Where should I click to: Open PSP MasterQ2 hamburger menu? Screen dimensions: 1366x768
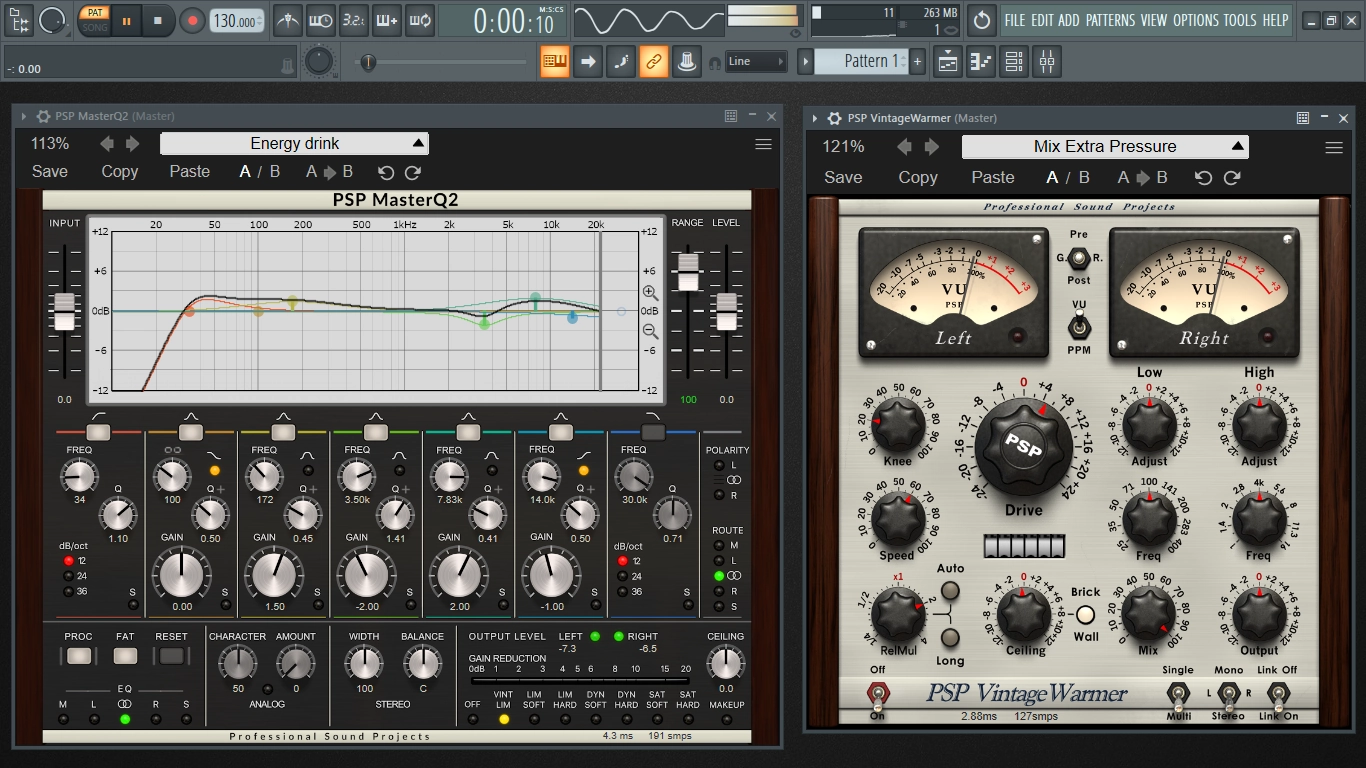point(763,144)
